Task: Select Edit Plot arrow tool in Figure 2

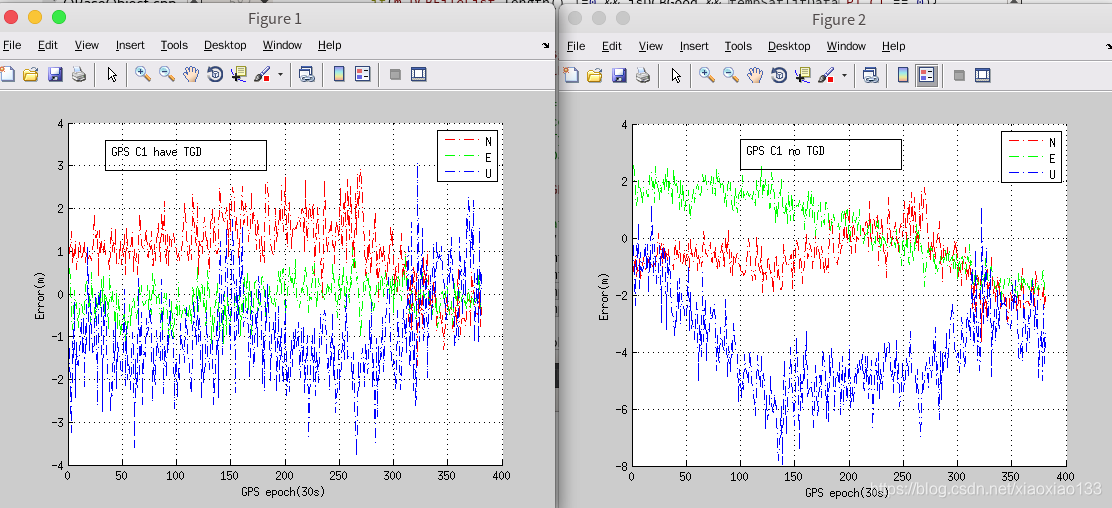Action: coord(676,74)
